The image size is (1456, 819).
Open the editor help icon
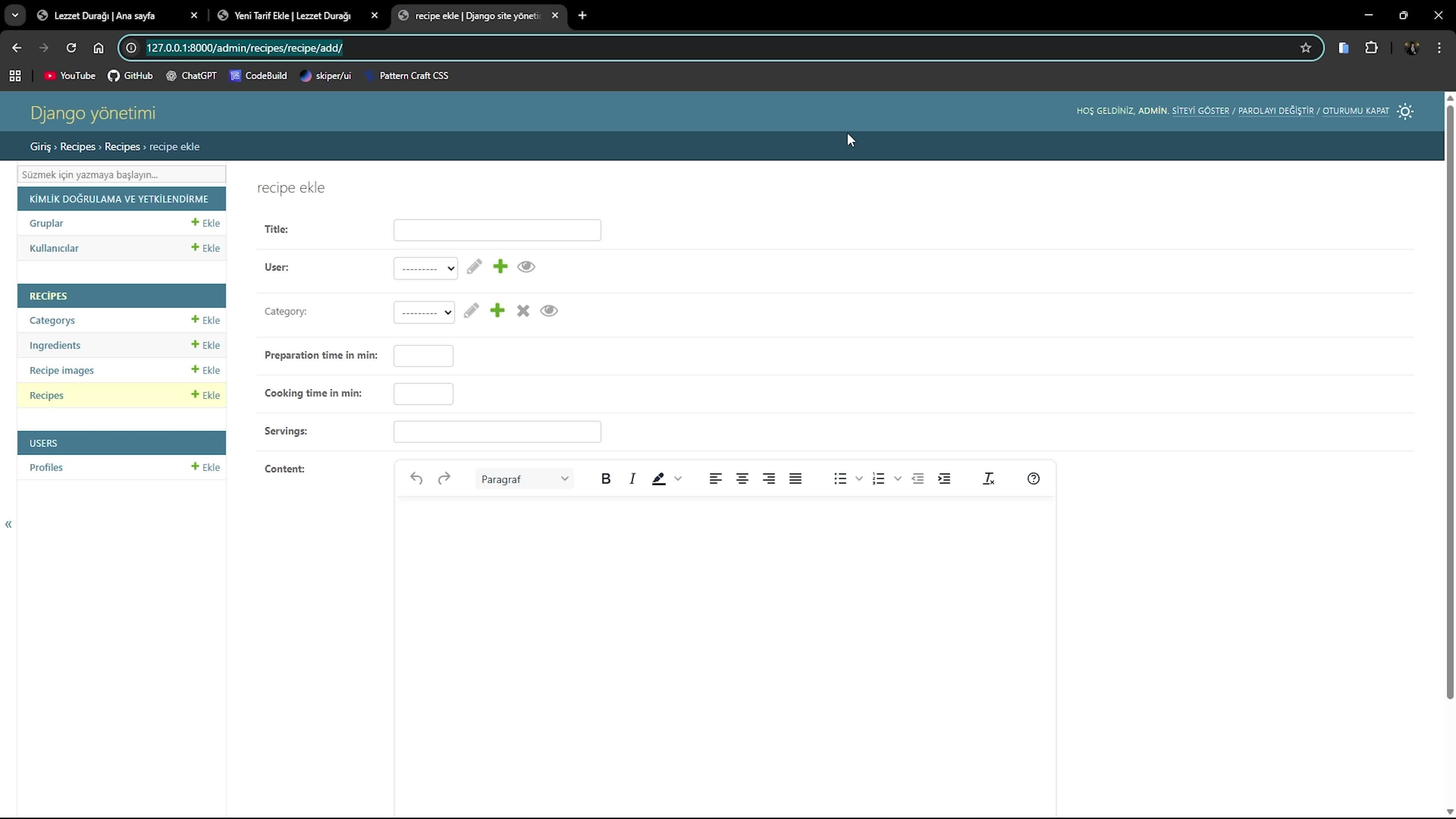point(1033,479)
